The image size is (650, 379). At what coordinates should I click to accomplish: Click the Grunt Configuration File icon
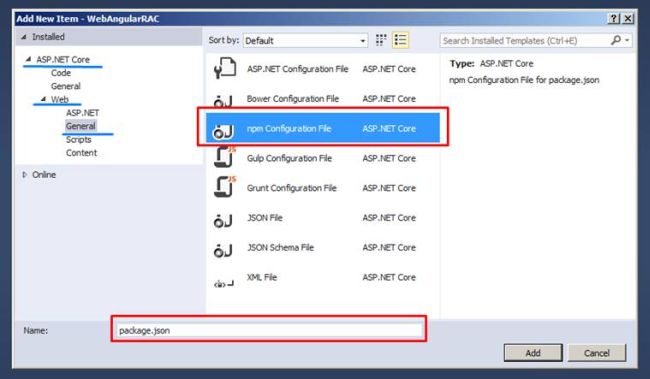click(224, 187)
